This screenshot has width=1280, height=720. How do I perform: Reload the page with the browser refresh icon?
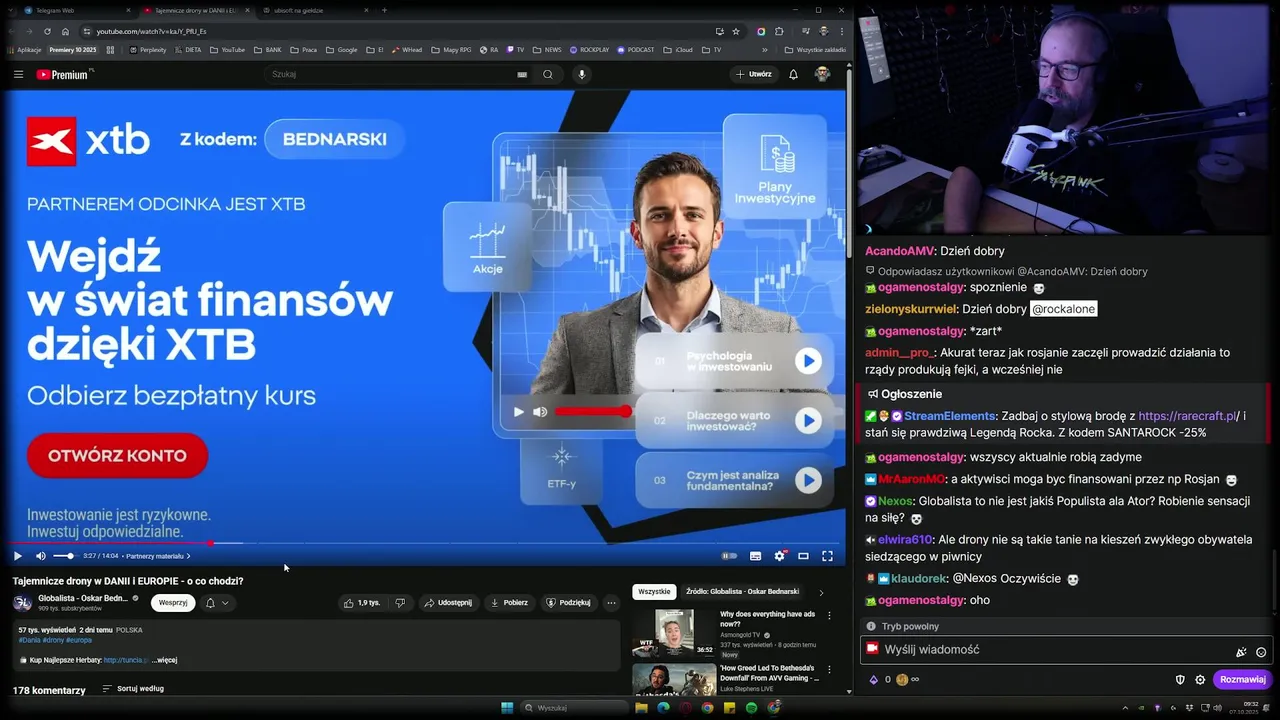tap(47, 31)
